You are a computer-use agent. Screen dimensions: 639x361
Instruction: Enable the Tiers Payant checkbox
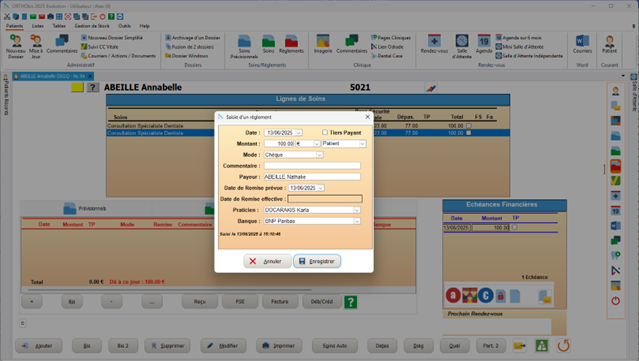click(325, 132)
